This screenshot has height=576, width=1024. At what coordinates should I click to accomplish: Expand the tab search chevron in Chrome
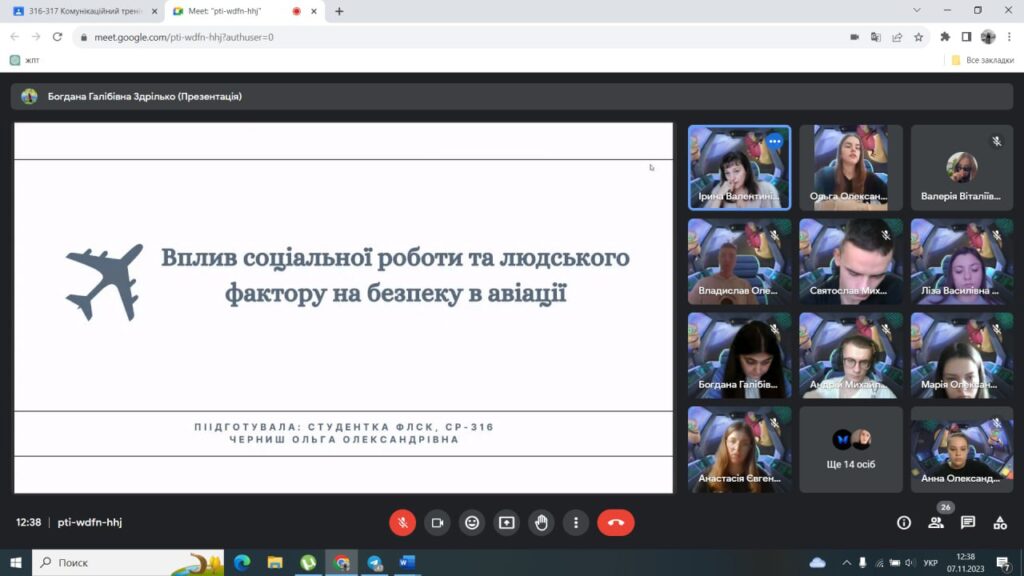[x=917, y=10]
